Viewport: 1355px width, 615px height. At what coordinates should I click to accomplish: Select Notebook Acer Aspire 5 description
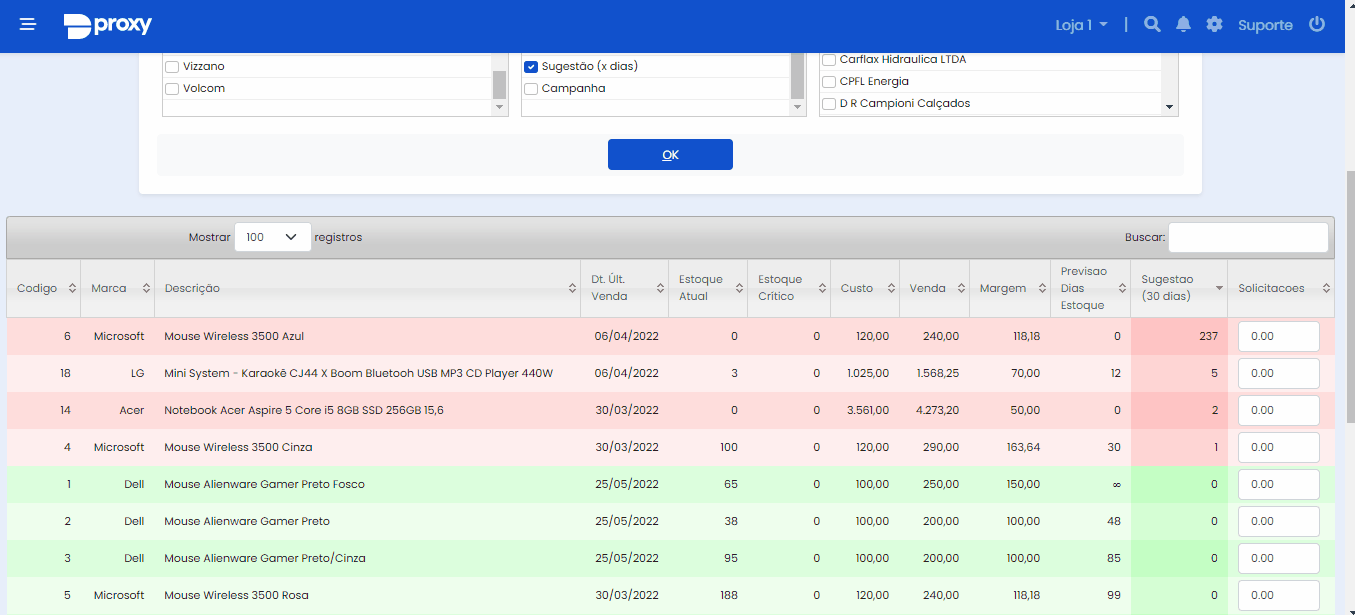(x=304, y=410)
